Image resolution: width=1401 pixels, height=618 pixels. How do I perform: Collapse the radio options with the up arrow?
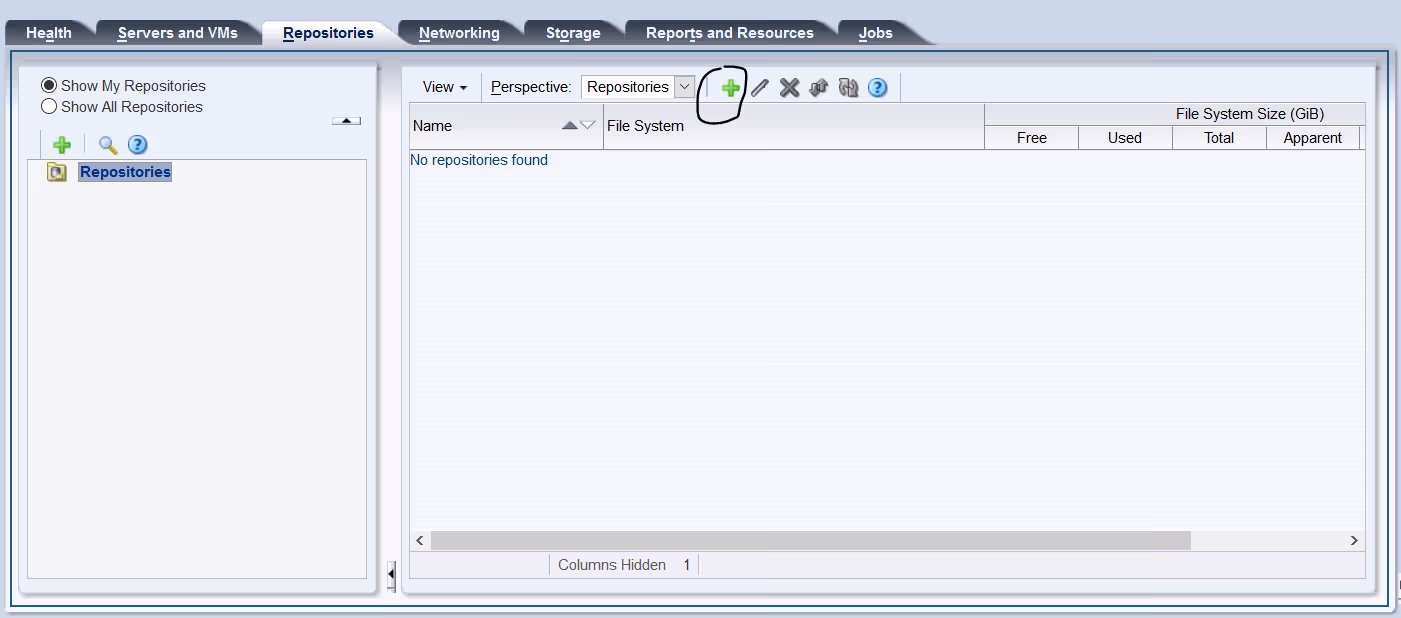(346, 121)
